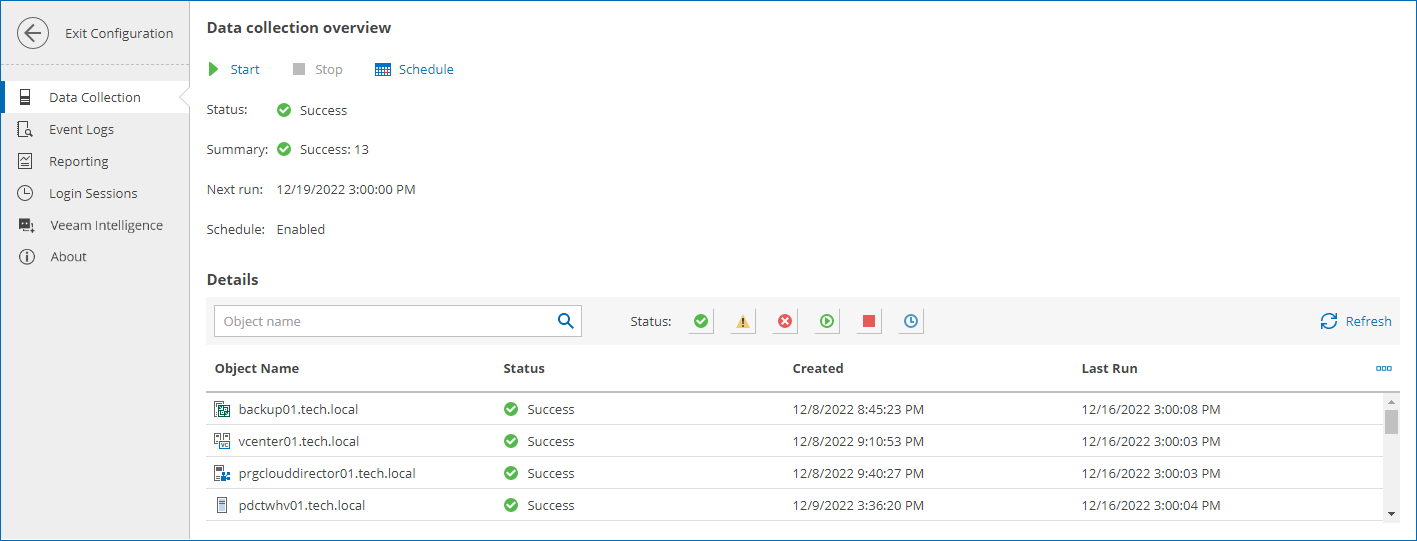Toggle the Failed status filter icon
Viewport: 1417px width, 541px height.
(785, 321)
